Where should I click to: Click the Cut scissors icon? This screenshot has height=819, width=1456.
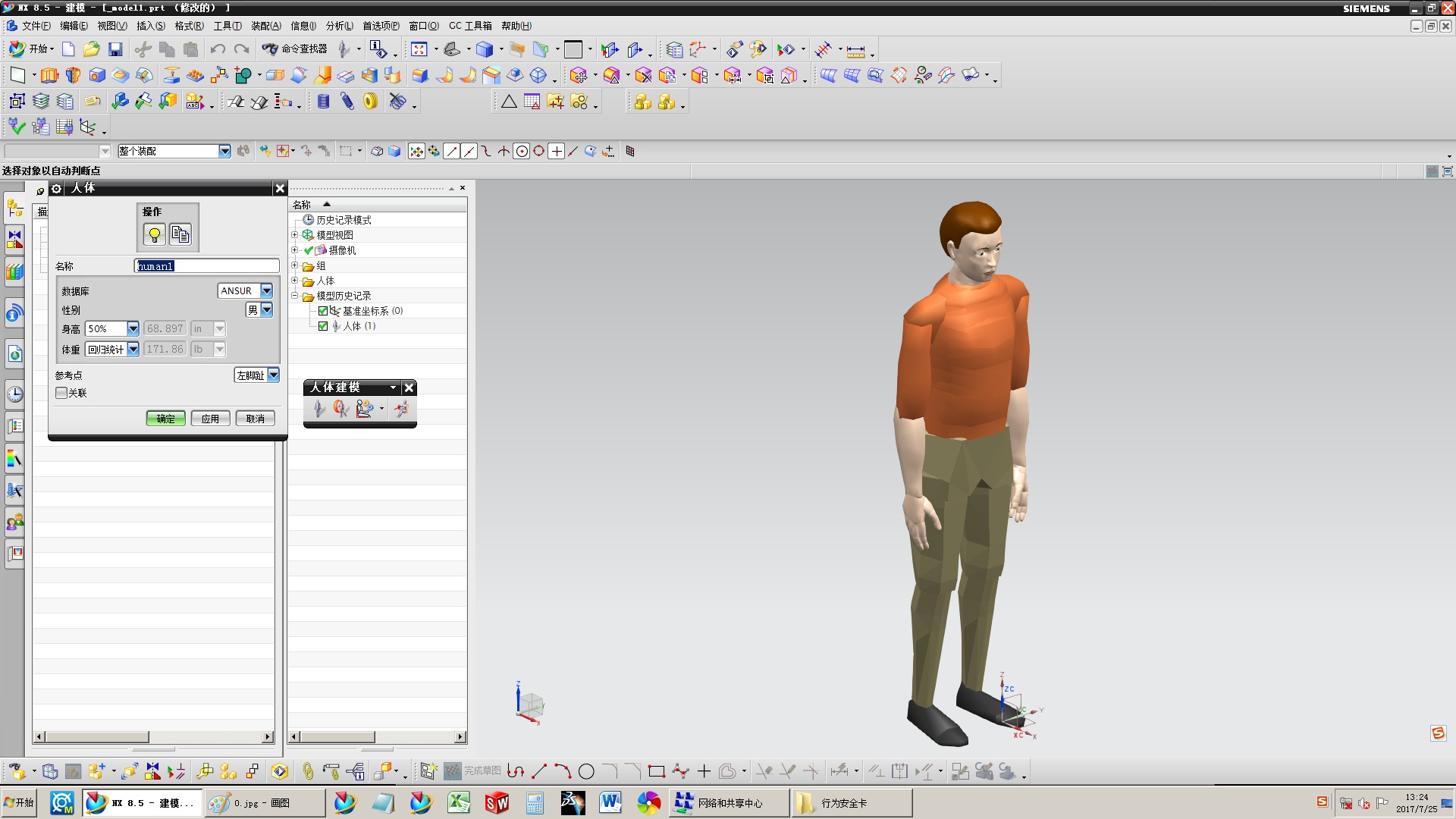(x=143, y=49)
